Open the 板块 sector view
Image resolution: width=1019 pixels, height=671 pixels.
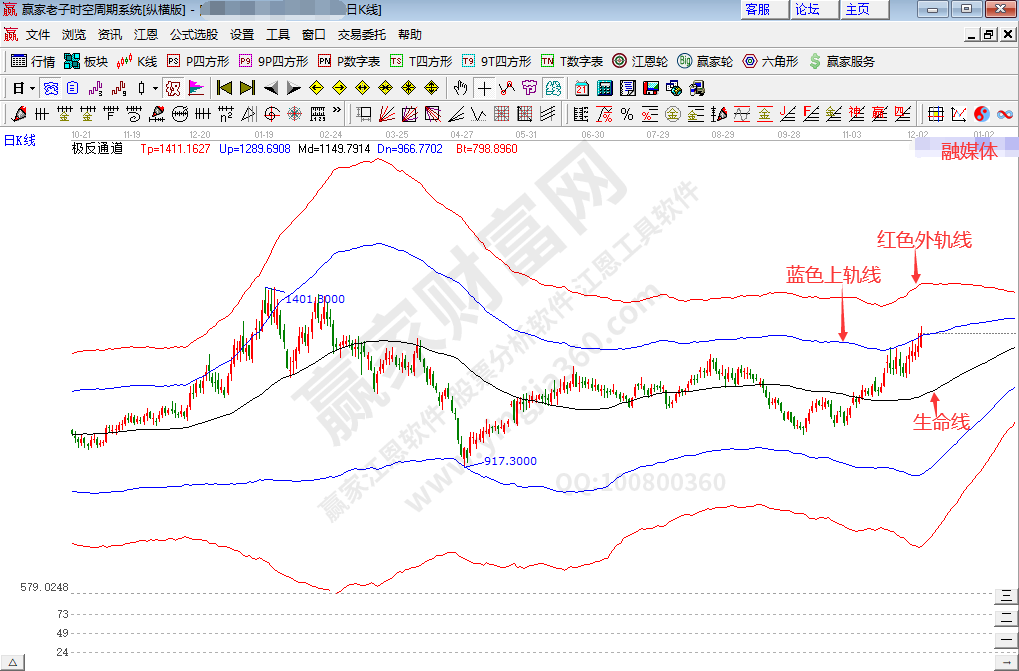86,61
